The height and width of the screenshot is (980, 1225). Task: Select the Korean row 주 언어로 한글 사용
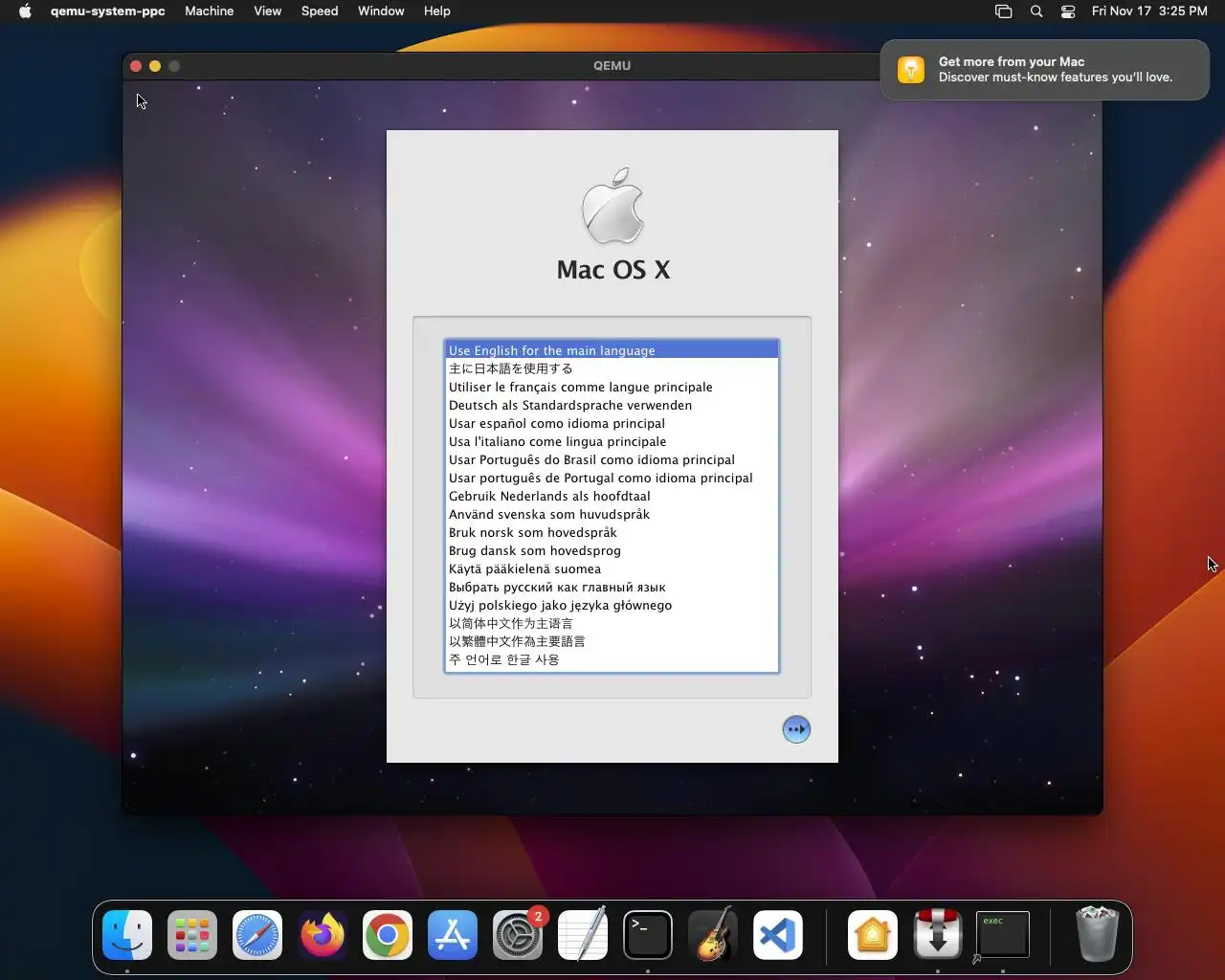(x=612, y=659)
